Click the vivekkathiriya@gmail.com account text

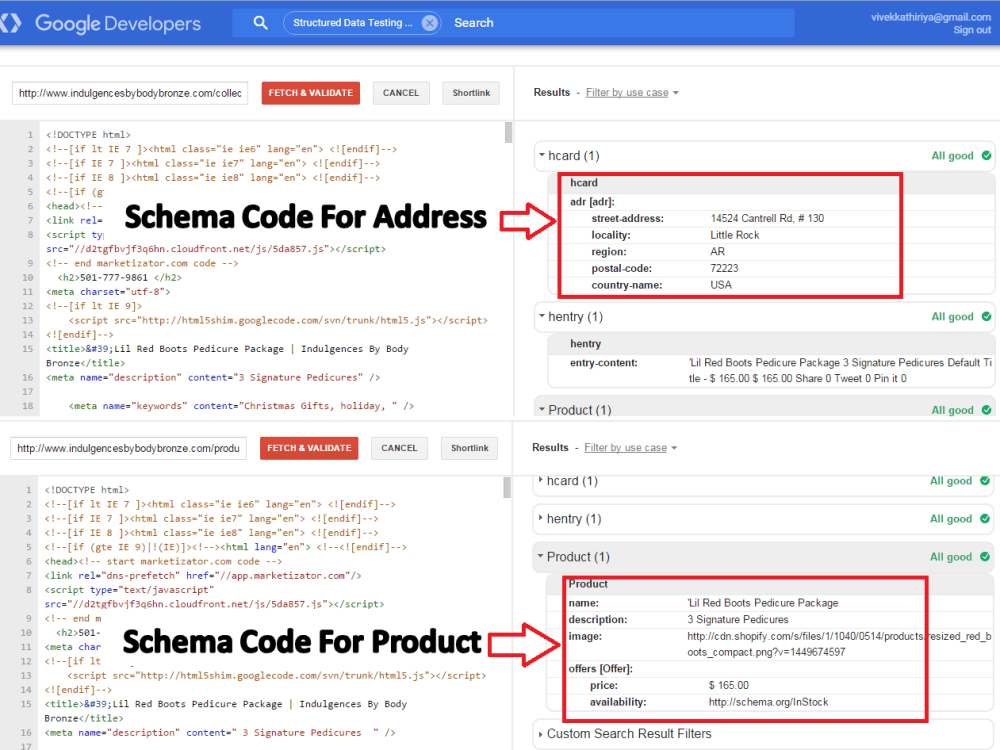930,17
